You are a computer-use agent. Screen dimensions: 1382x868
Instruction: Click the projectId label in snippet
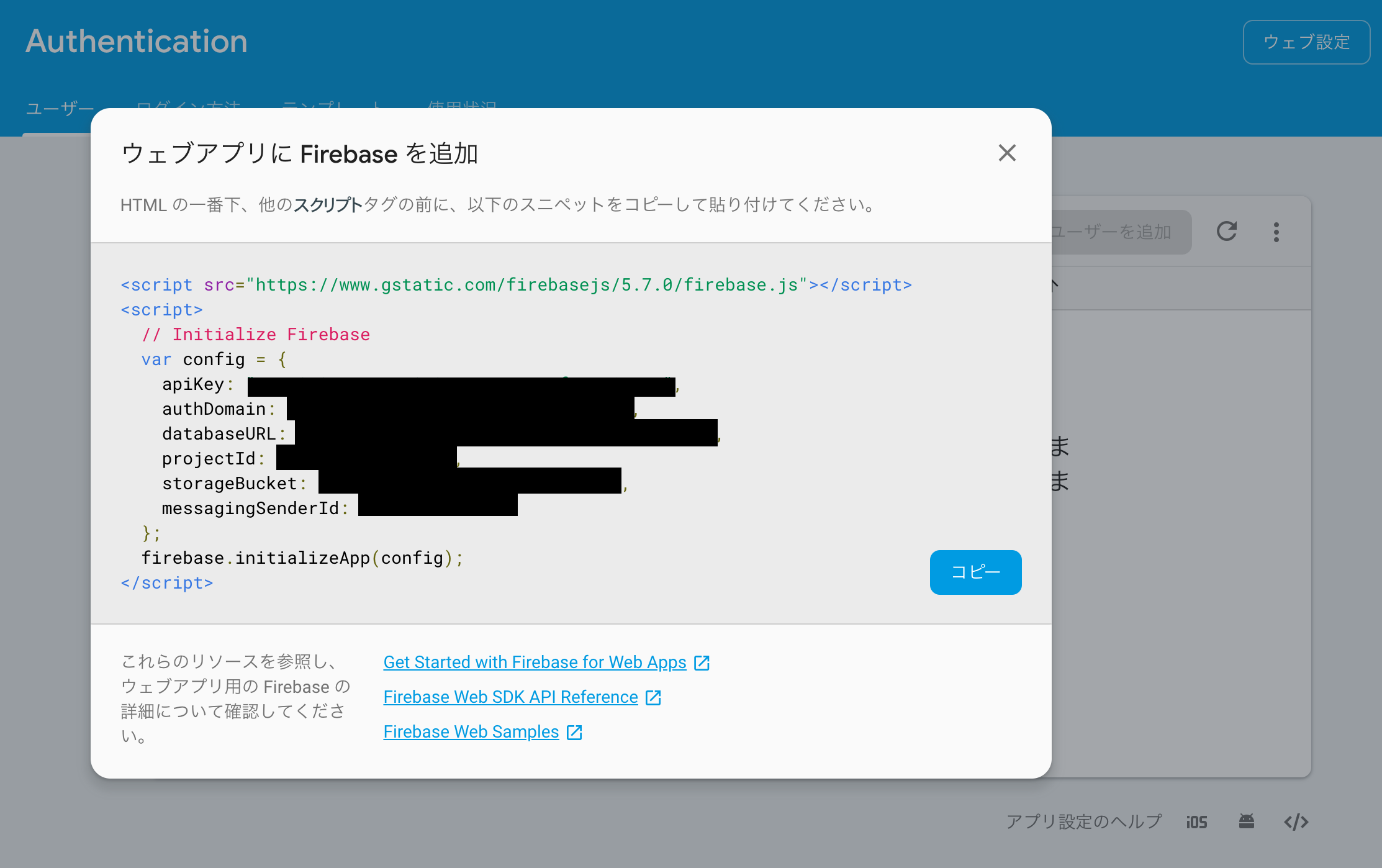(209, 459)
